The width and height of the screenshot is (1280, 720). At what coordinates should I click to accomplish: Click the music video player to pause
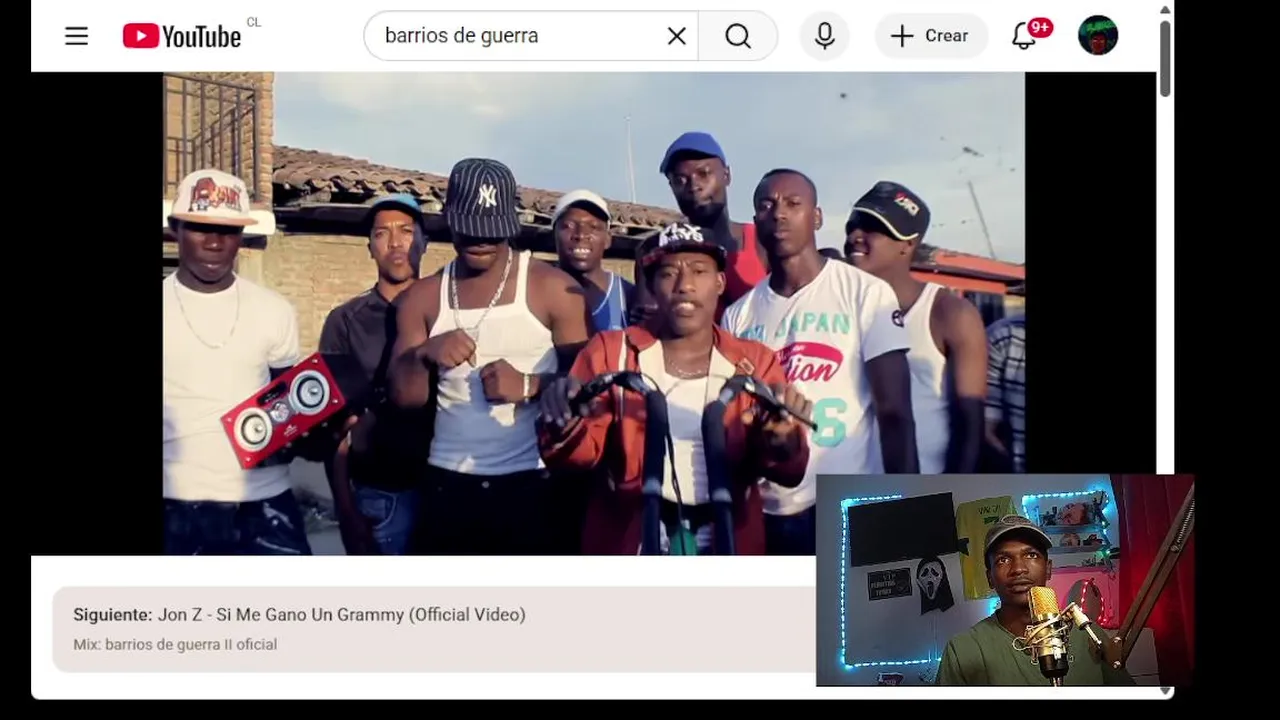point(594,313)
